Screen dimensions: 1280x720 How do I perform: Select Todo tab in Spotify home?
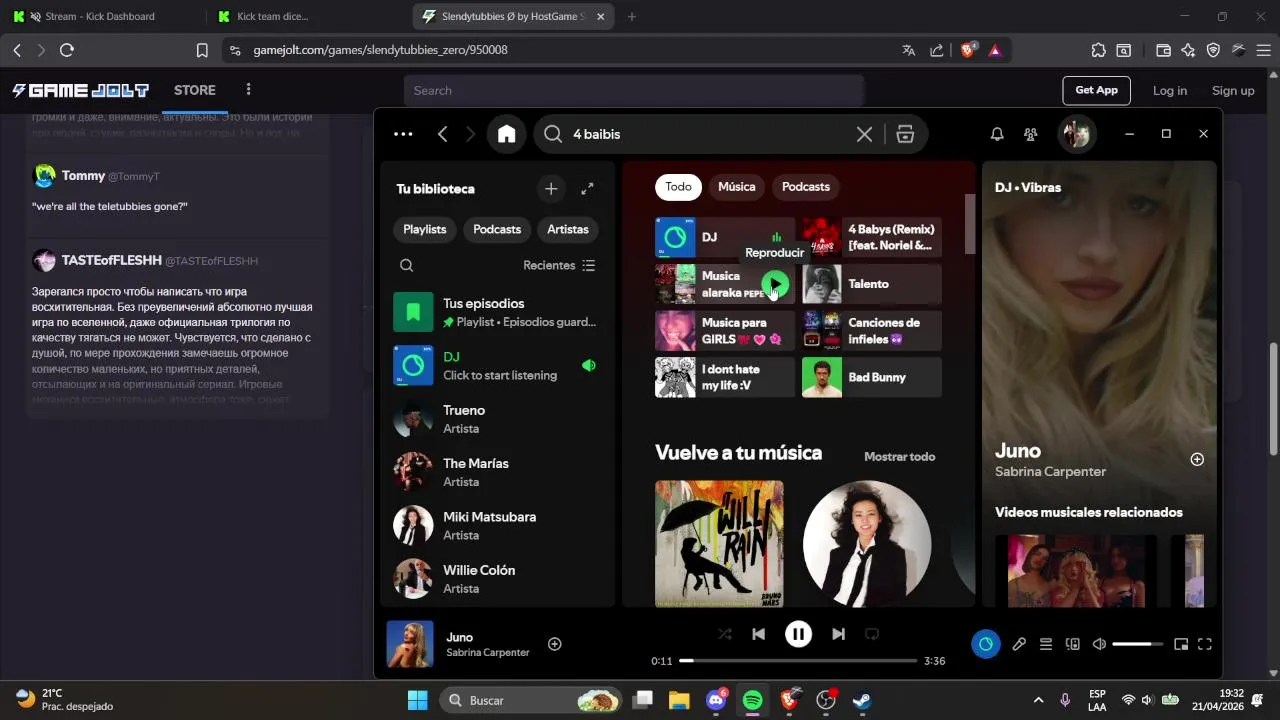(x=678, y=187)
